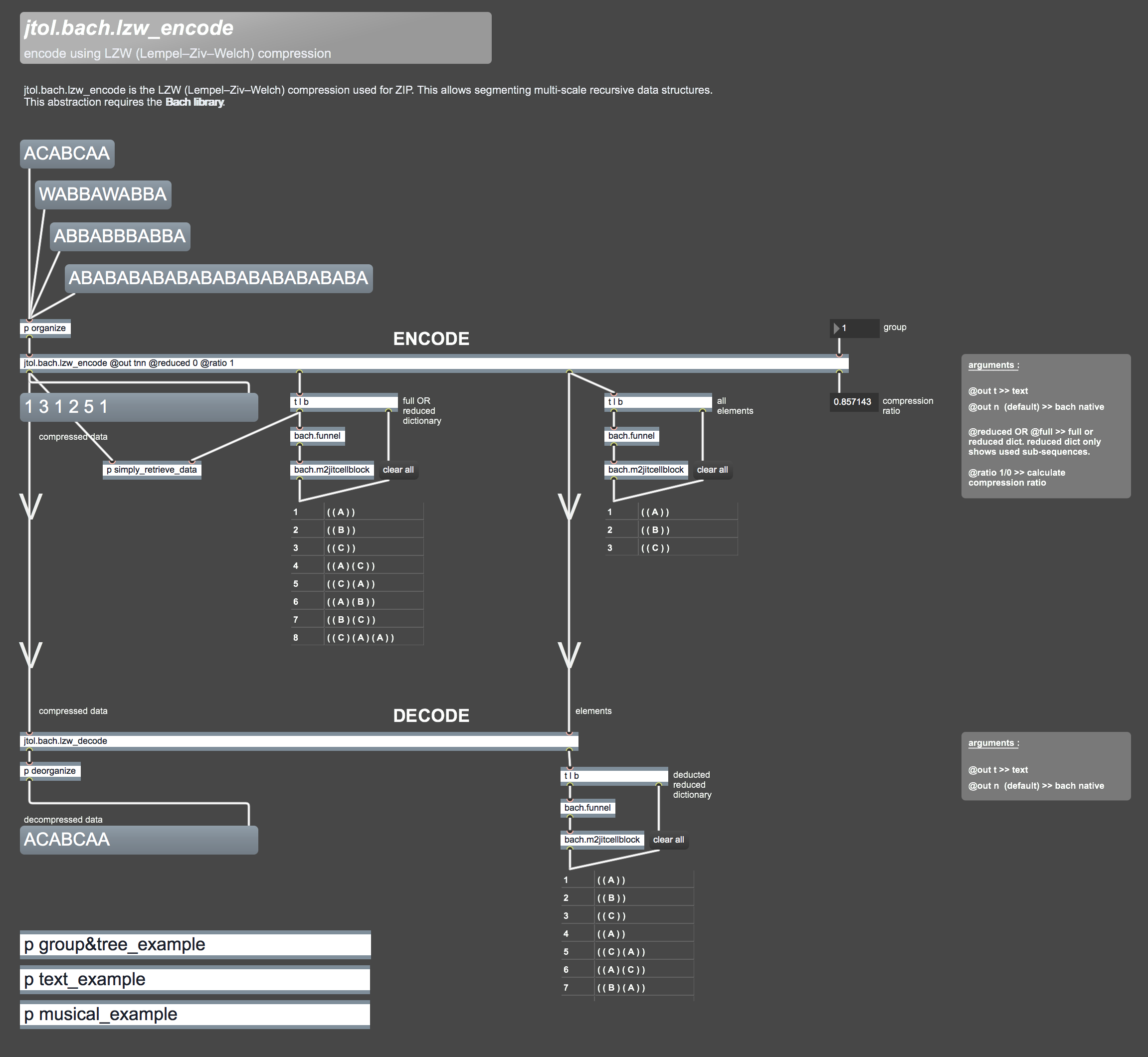
Task: Click the group number box triangle
Action: (836, 328)
